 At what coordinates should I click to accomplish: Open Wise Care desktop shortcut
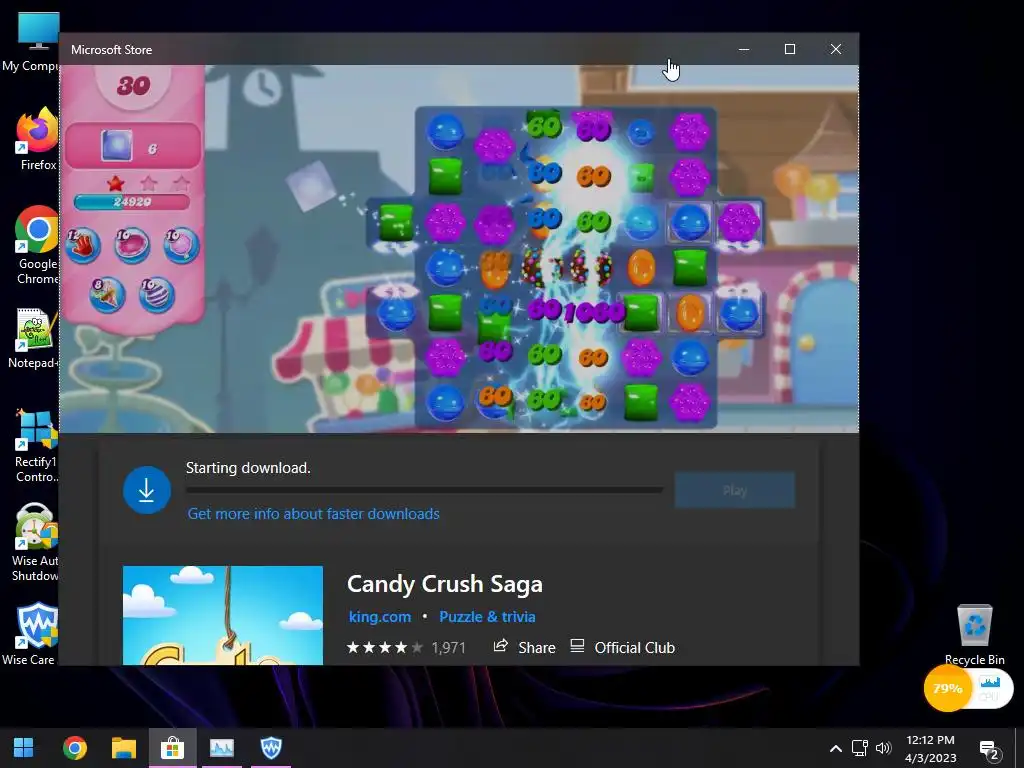pos(30,633)
